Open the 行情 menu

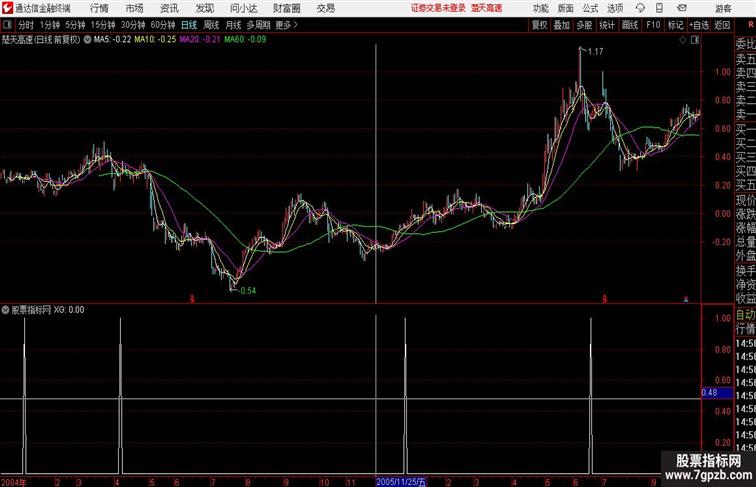99,8
